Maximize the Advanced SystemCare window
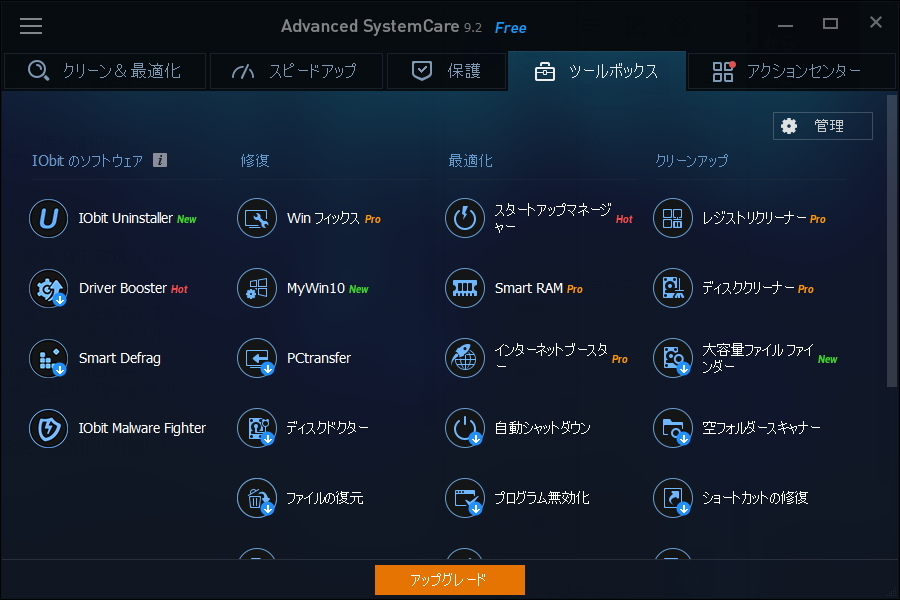 [x=830, y=24]
